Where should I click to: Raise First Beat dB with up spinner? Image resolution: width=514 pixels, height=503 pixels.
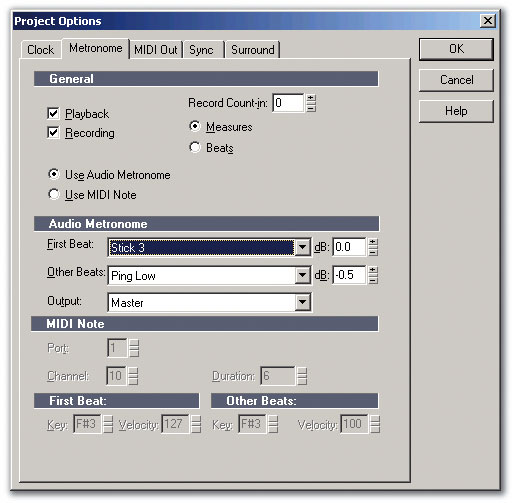373,242
